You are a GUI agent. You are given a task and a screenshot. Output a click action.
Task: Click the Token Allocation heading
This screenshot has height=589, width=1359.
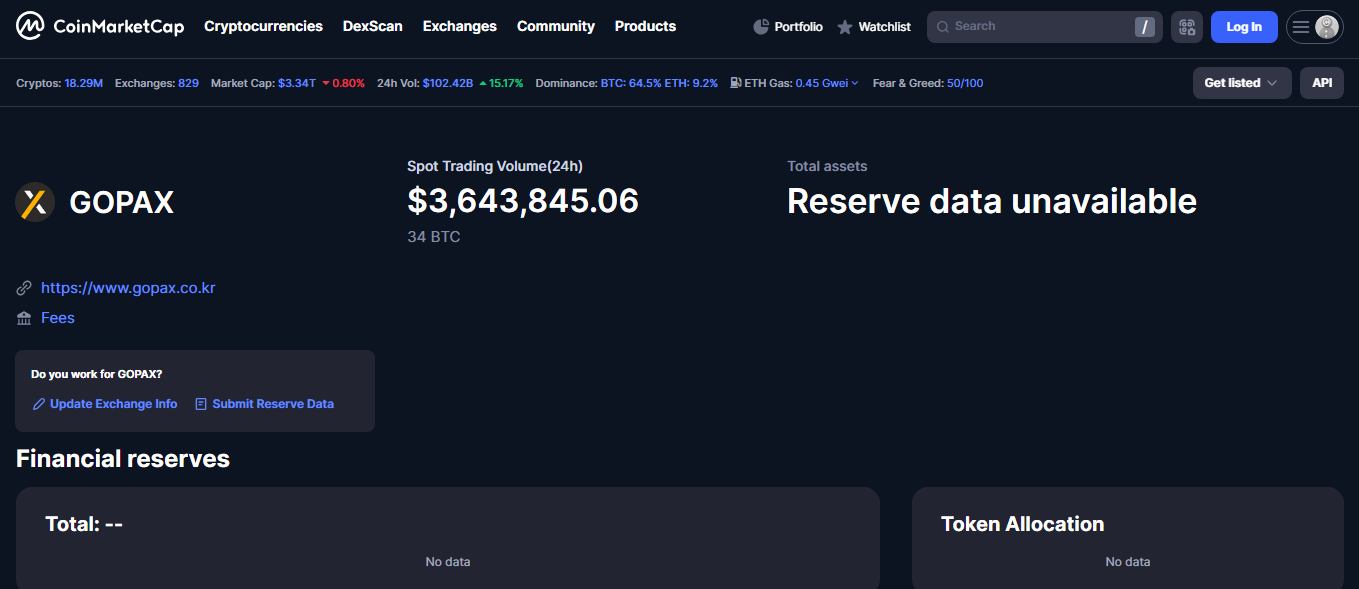tap(1023, 524)
